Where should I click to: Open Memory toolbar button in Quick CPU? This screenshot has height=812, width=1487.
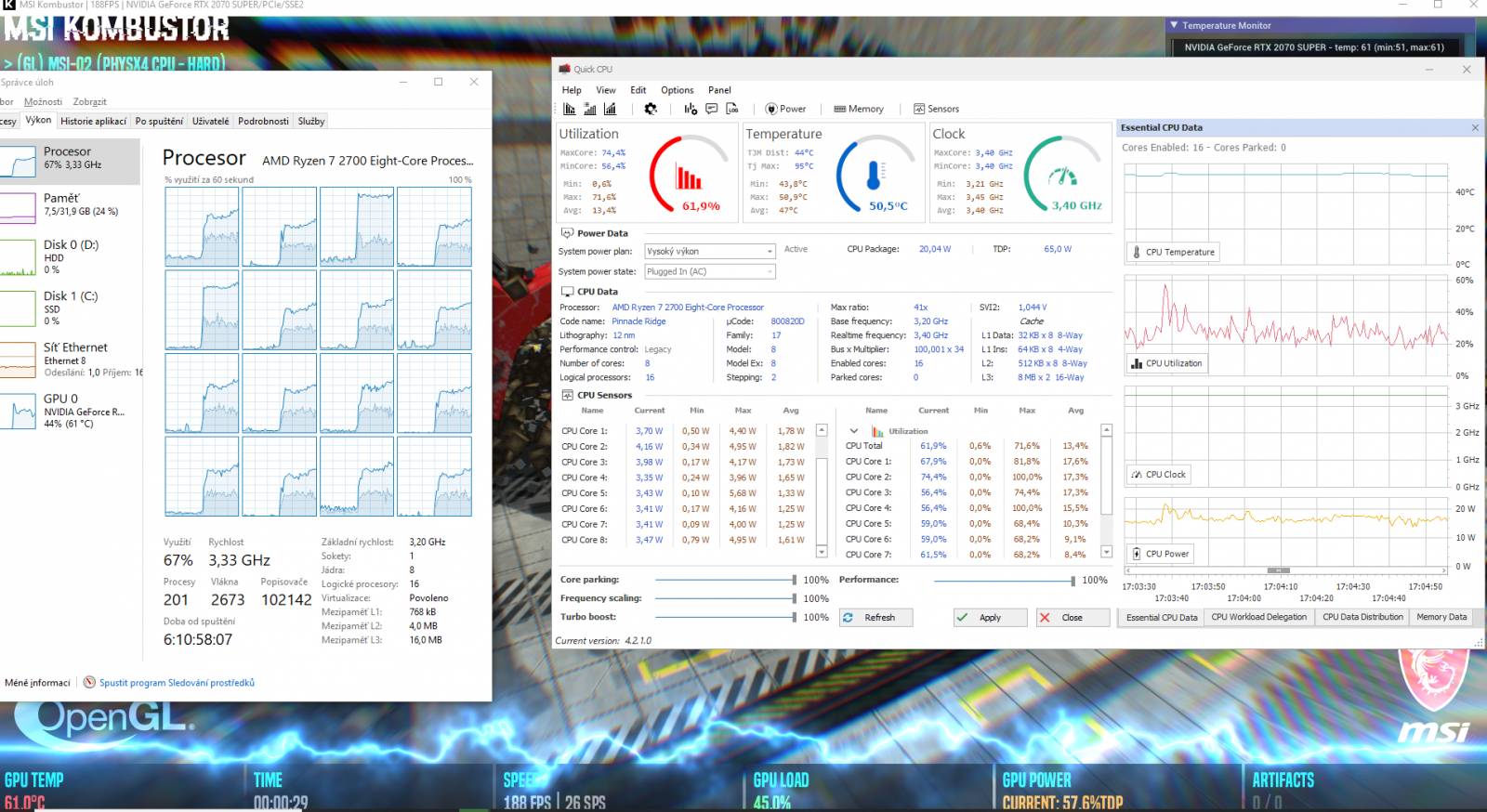click(859, 109)
